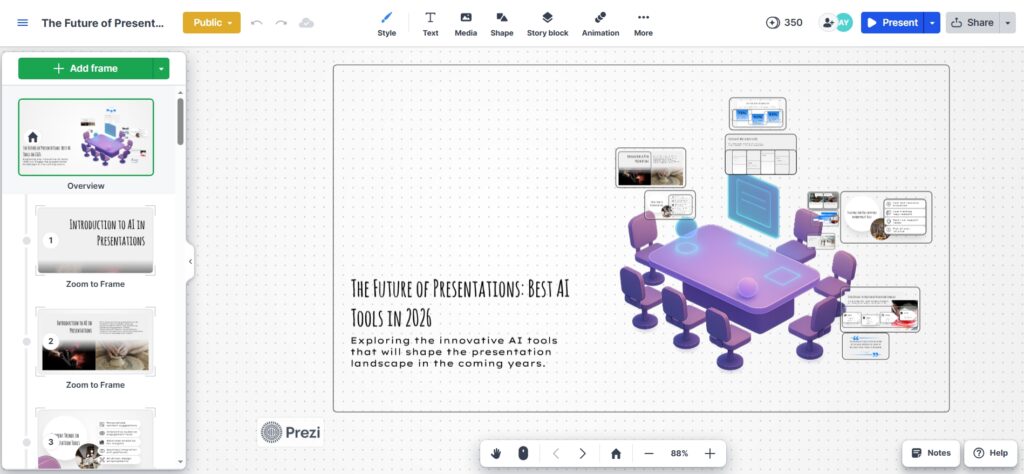Redo the last action
This screenshot has width=1024, height=474.
pos(281,23)
